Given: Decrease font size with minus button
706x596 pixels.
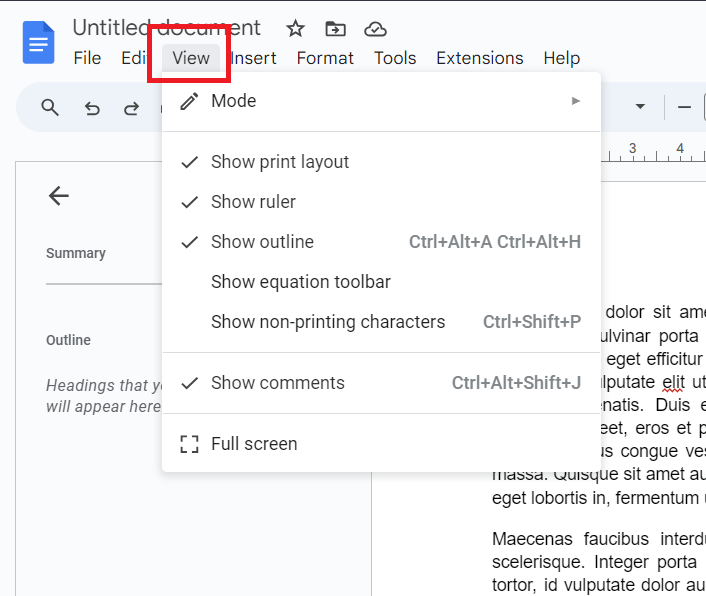Looking at the screenshot, I should [685, 107].
